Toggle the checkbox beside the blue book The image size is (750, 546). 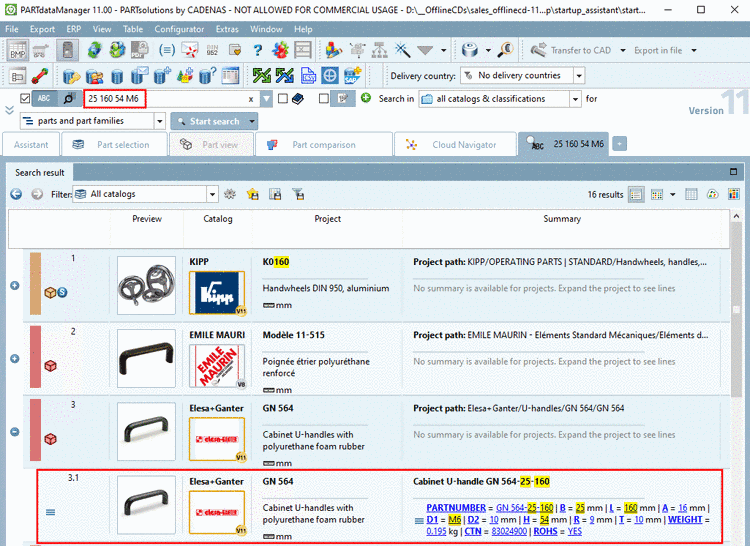(x=283, y=98)
